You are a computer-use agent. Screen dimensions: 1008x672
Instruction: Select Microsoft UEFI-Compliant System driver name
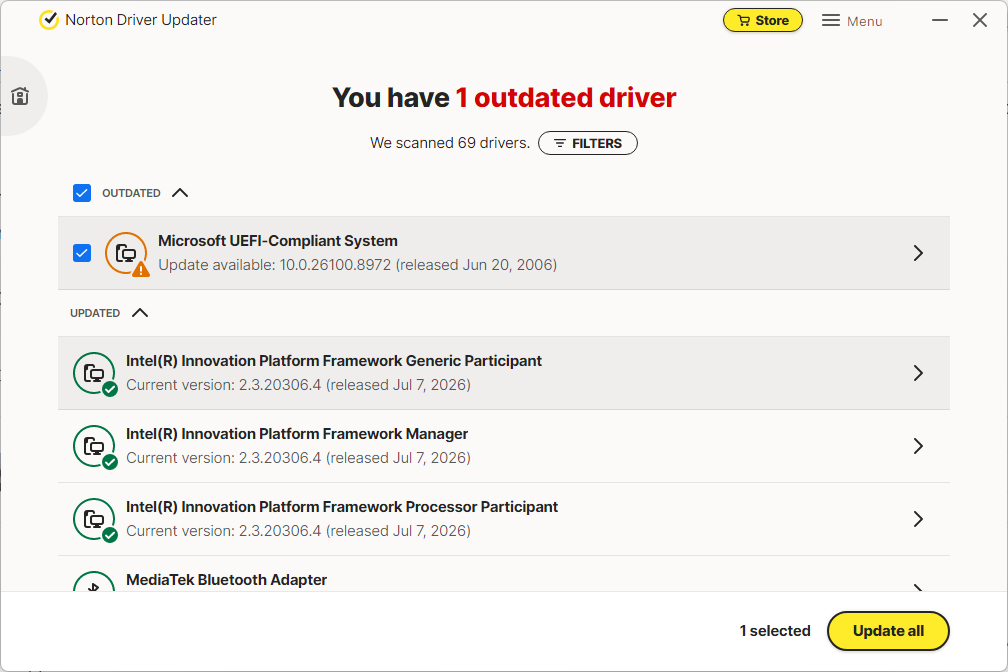pos(278,241)
